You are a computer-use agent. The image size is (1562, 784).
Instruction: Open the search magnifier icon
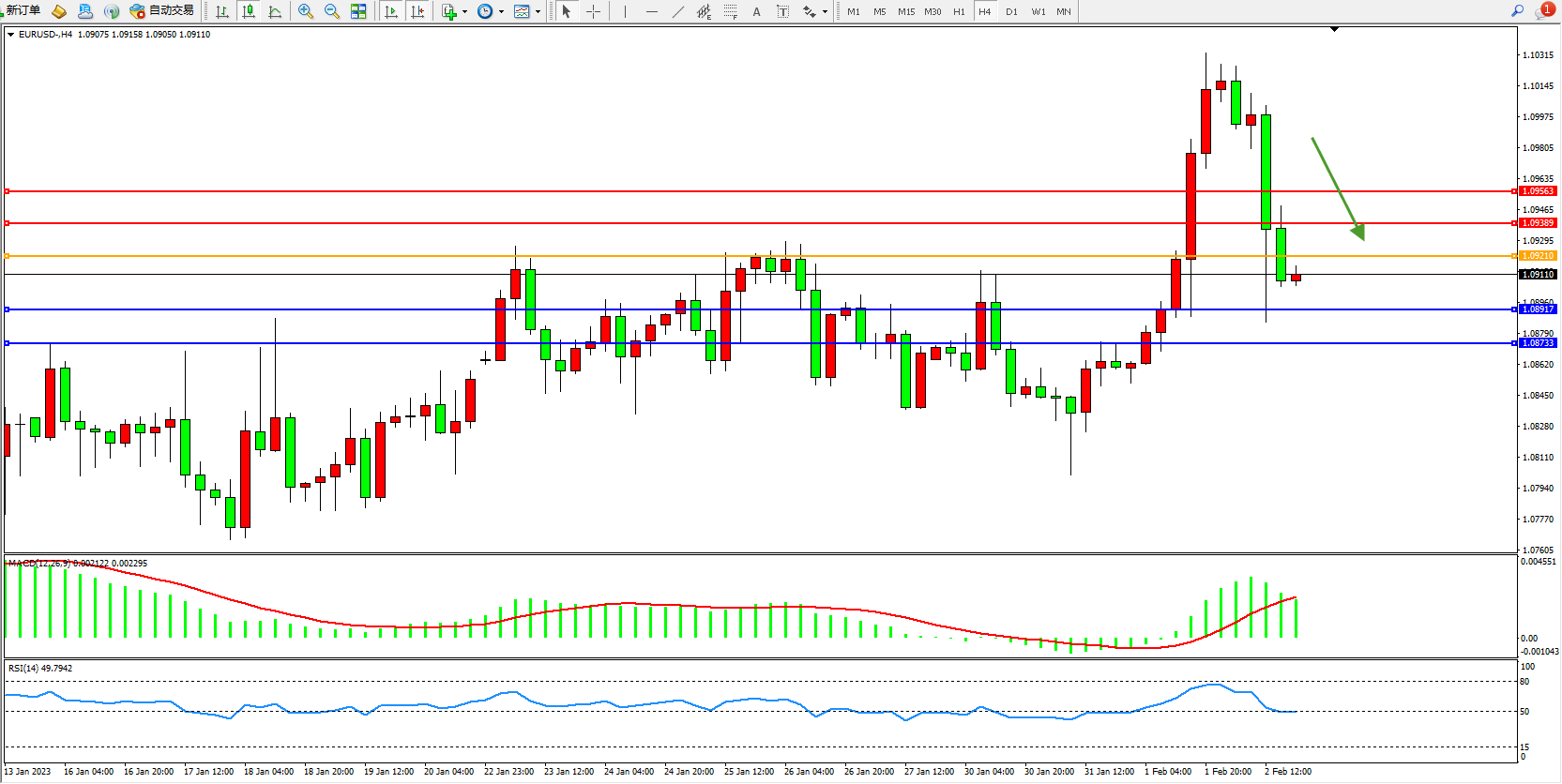point(1517,11)
